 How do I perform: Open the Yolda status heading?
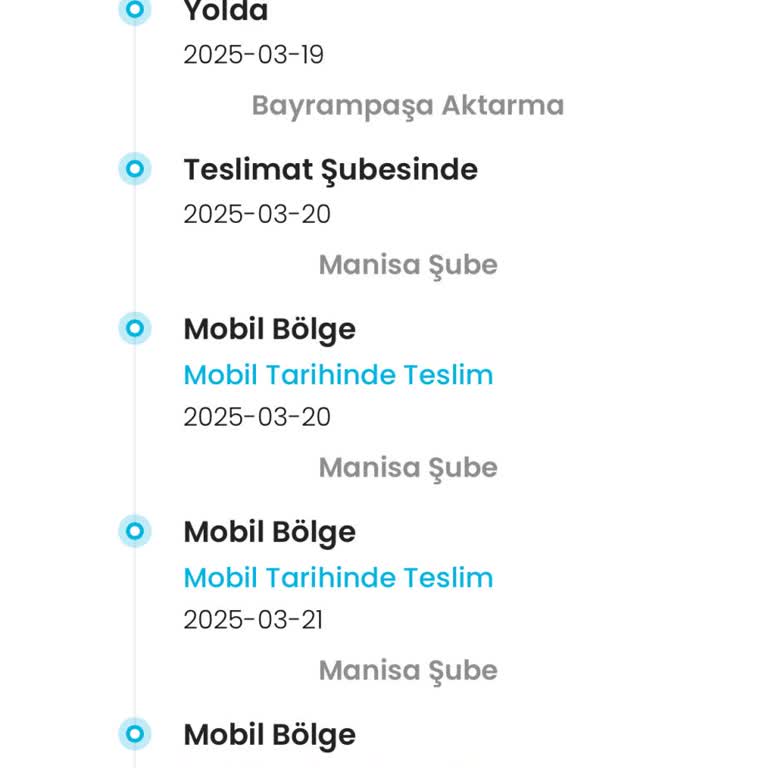[x=226, y=12]
